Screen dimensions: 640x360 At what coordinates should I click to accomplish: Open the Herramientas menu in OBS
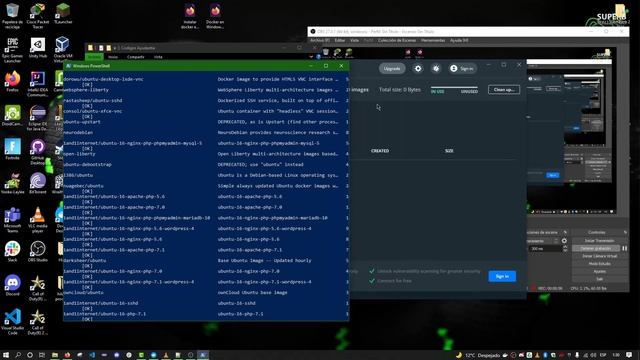433,40
